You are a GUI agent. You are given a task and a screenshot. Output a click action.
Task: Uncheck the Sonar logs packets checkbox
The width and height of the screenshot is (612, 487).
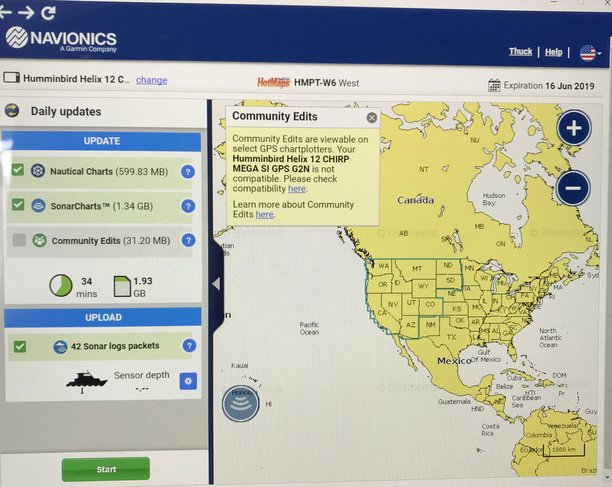pyautogui.click(x=20, y=346)
